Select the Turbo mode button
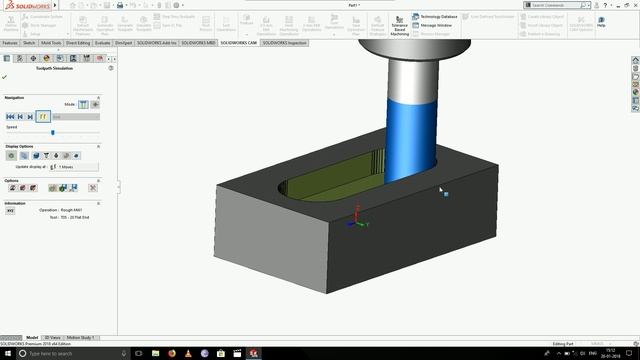640x360 pixels. pos(95,104)
